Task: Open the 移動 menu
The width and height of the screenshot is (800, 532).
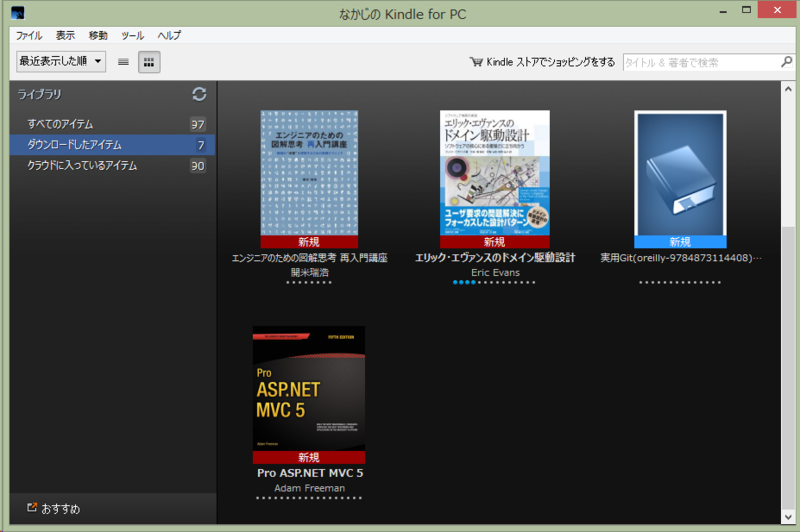Action: (98, 35)
